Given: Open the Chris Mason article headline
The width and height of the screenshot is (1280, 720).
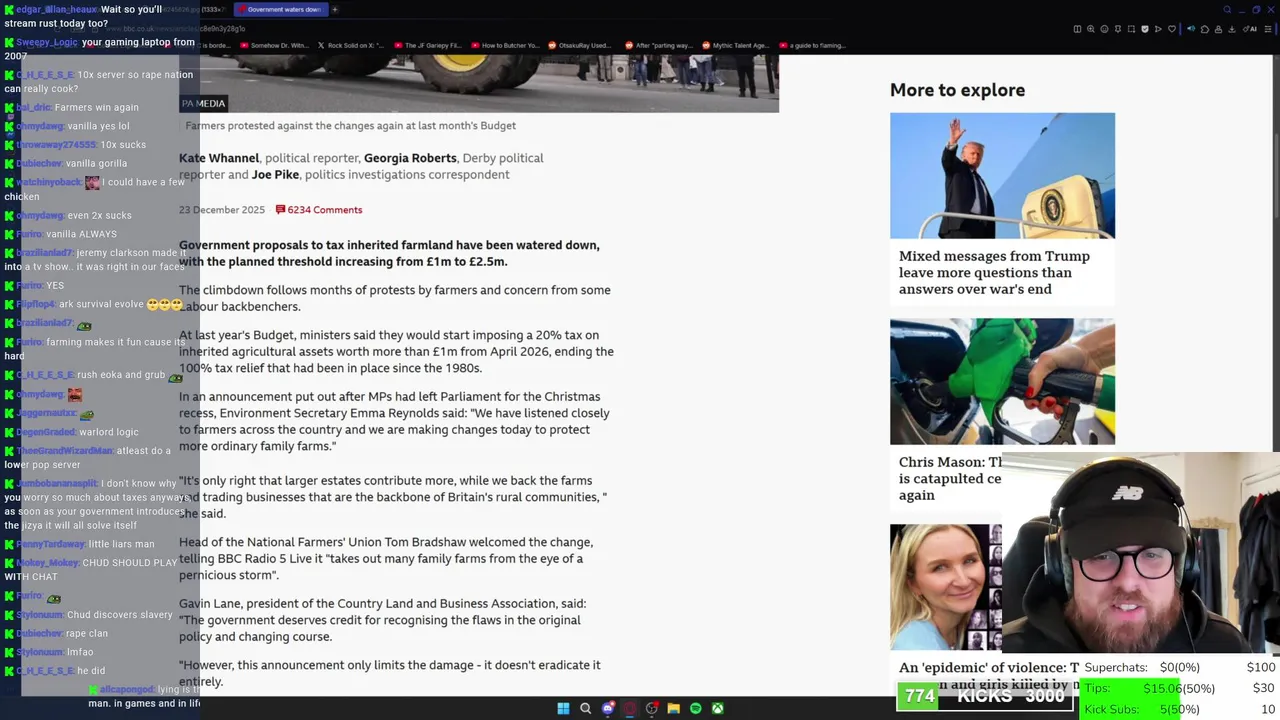Looking at the screenshot, I should (x=950, y=478).
